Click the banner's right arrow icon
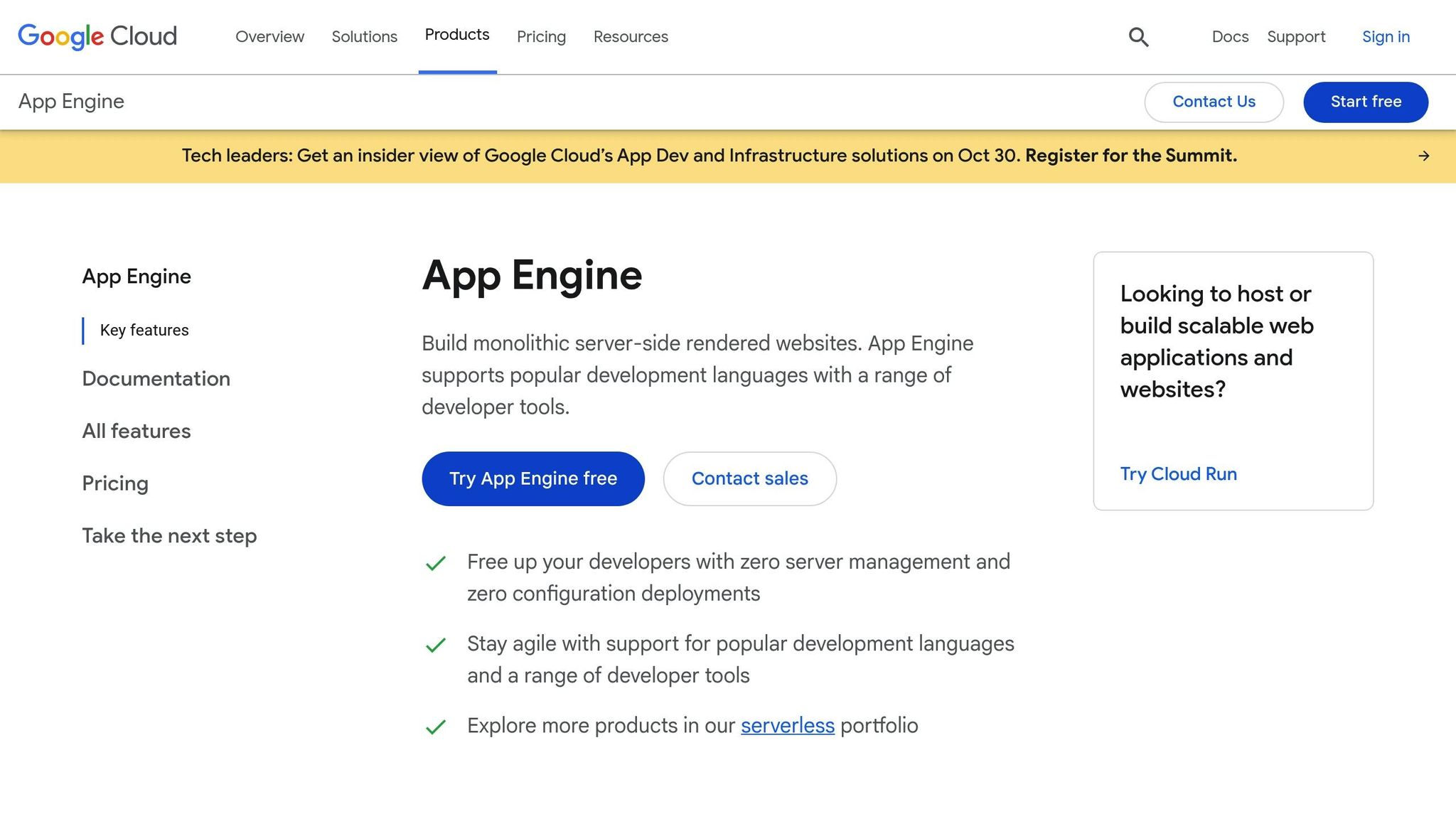 (1424, 156)
